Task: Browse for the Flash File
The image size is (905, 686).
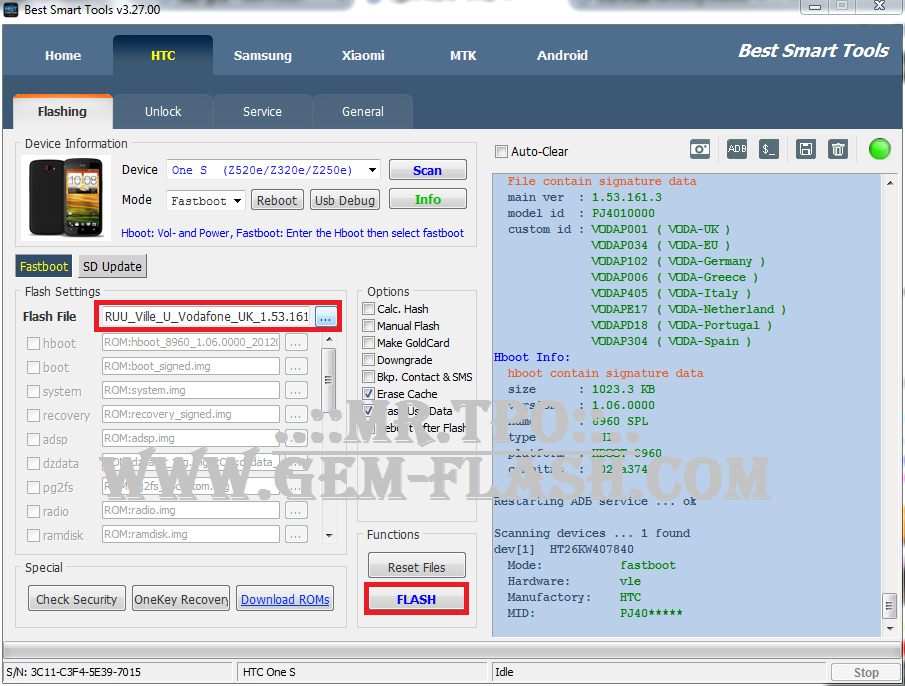Action: point(325,317)
